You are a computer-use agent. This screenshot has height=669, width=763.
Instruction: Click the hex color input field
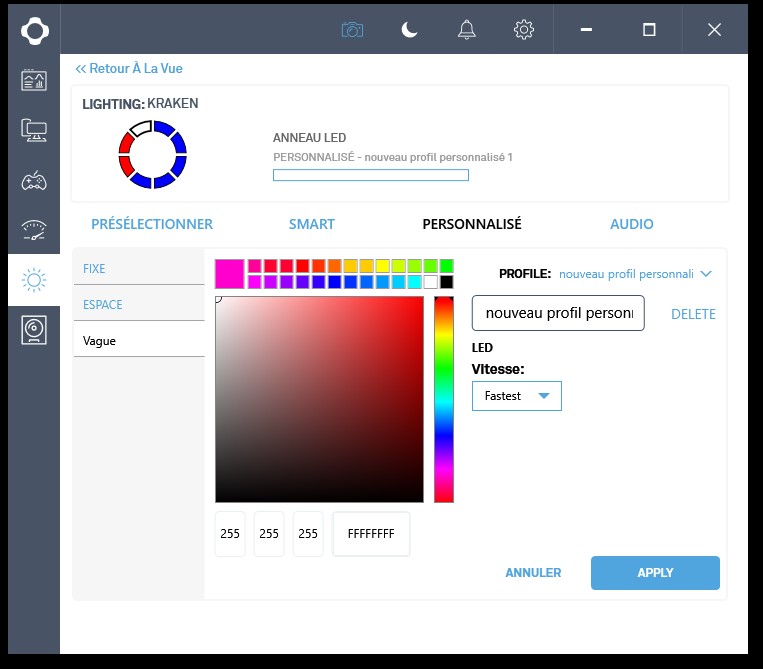click(x=371, y=534)
